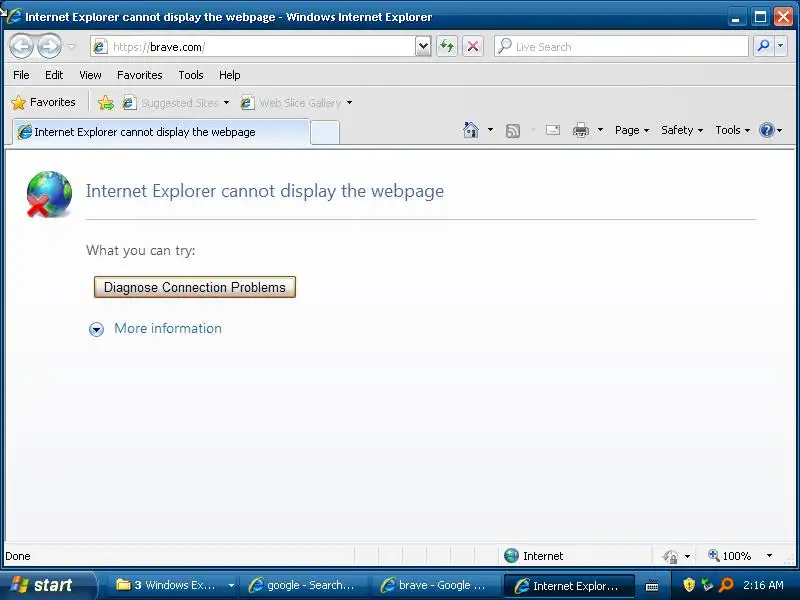Open the Tools command bar menu
Viewport: 800px width, 600px height.
[732, 130]
